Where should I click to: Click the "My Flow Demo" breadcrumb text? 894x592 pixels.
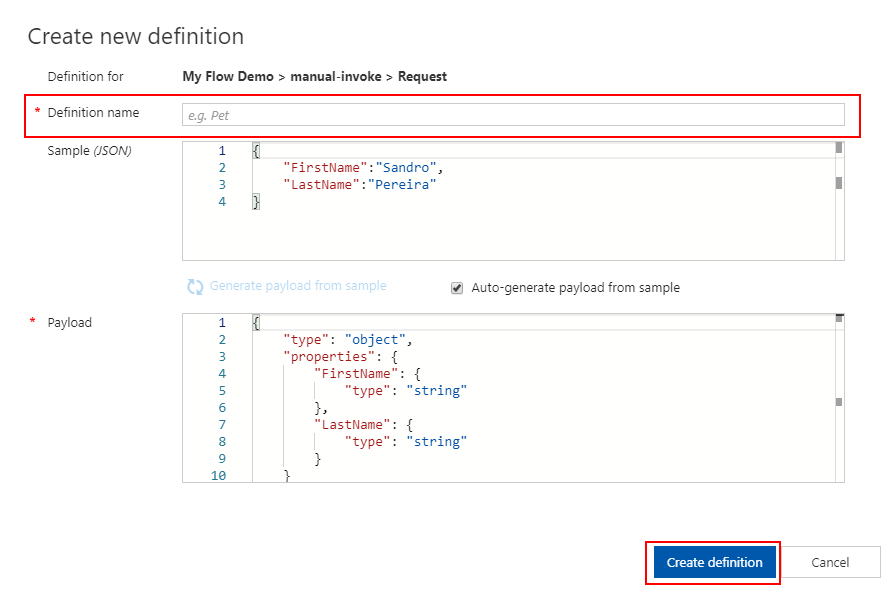[x=228, y=76]
